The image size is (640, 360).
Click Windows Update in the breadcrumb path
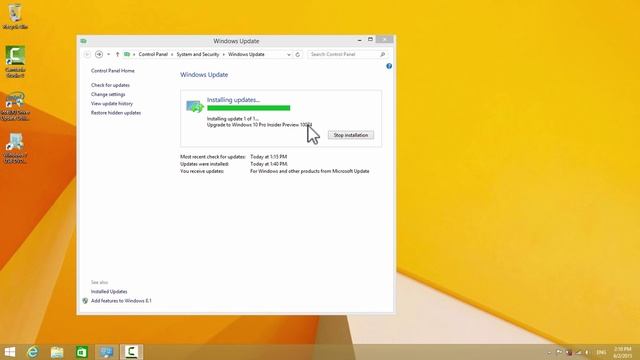pos(246,54)
